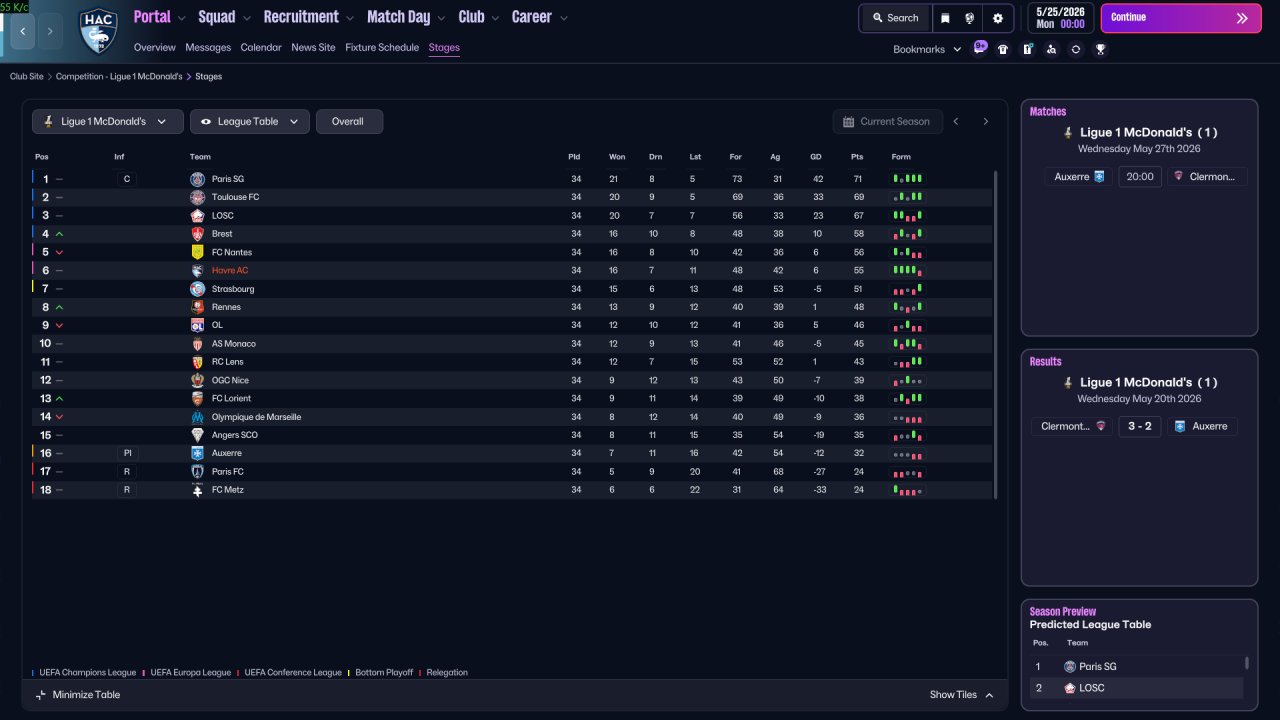Open the 3 - 2 result score
Image resolution: width=1280 pixels, height=720 pixels.
tap(1139, 426)
